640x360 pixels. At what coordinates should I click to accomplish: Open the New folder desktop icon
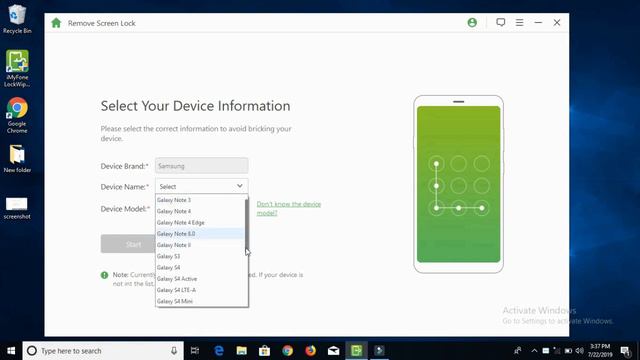coord(17,159)
